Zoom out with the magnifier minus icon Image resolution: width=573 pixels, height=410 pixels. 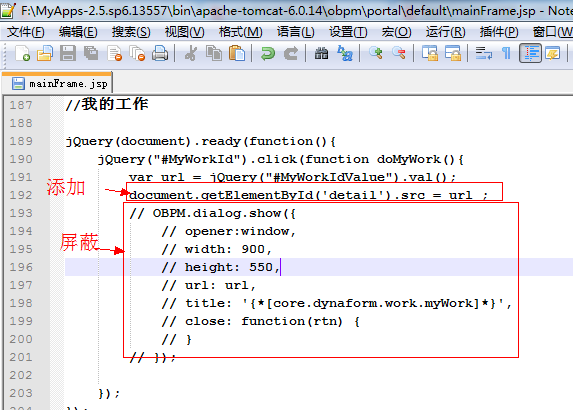click(399, 53)
